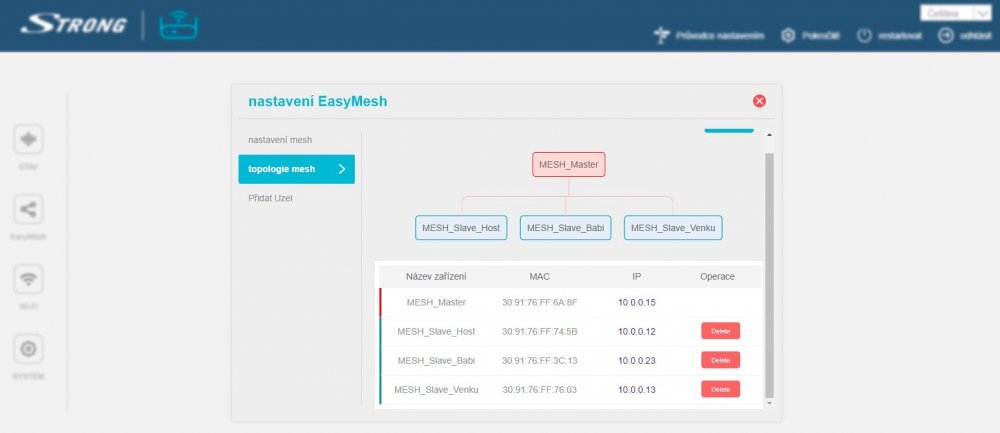Click IP address 10.0.0.23
This screenshot has height=433, width=1000.
click(x=636, y=360)
